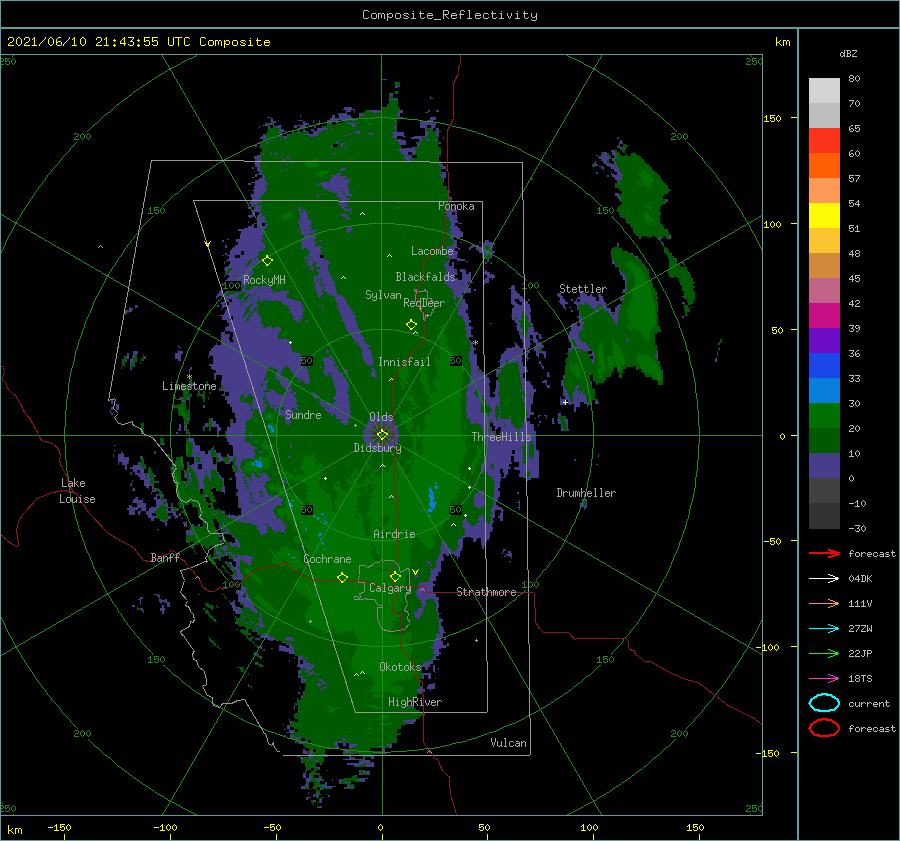Click the 80 value atop dBZ scale
Viewport: 900px width, 841px height.
(854, 79)
